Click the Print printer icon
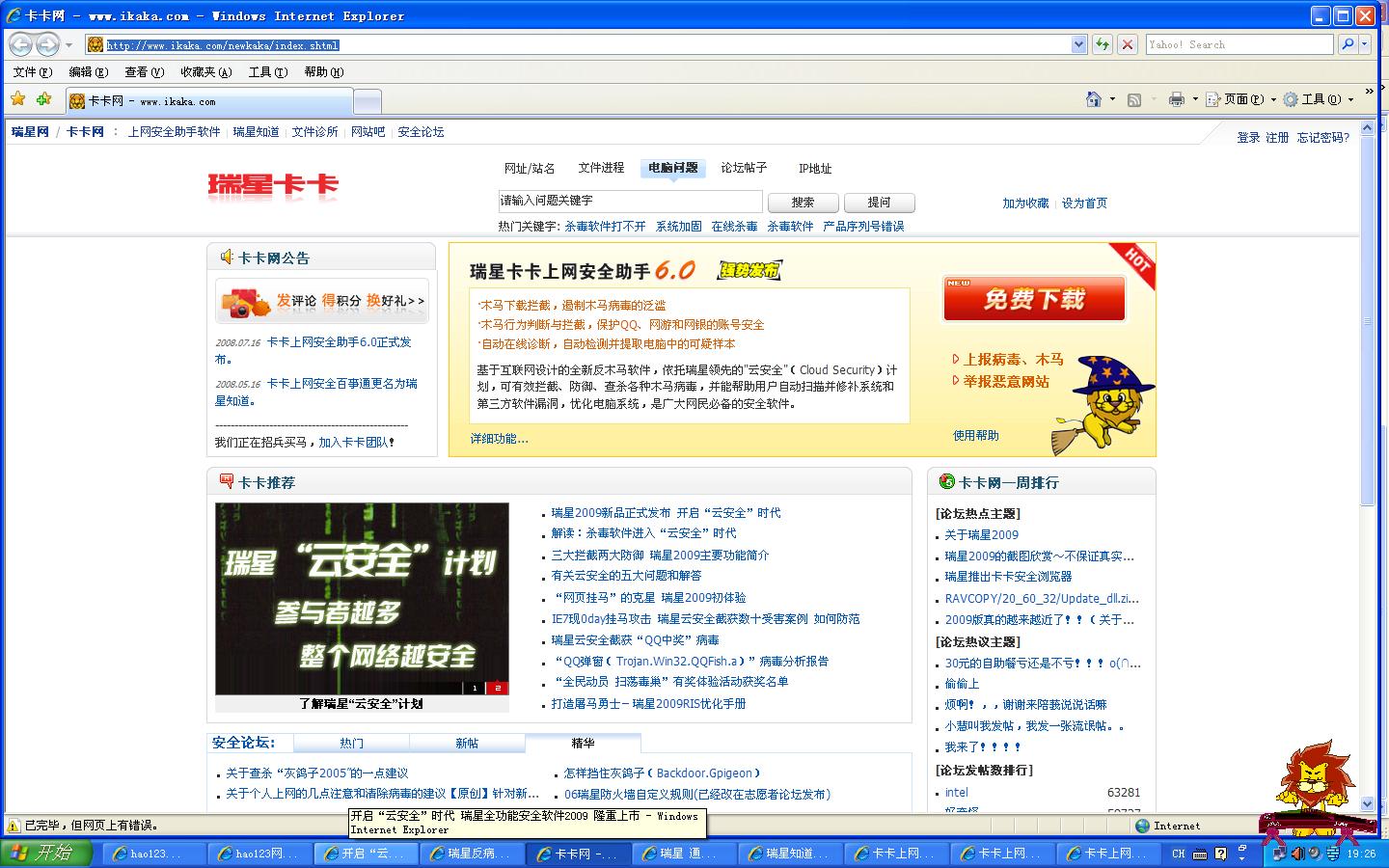Viewport: 1389px width, 868px height. pyautogui.click(x=1176, y=99)
